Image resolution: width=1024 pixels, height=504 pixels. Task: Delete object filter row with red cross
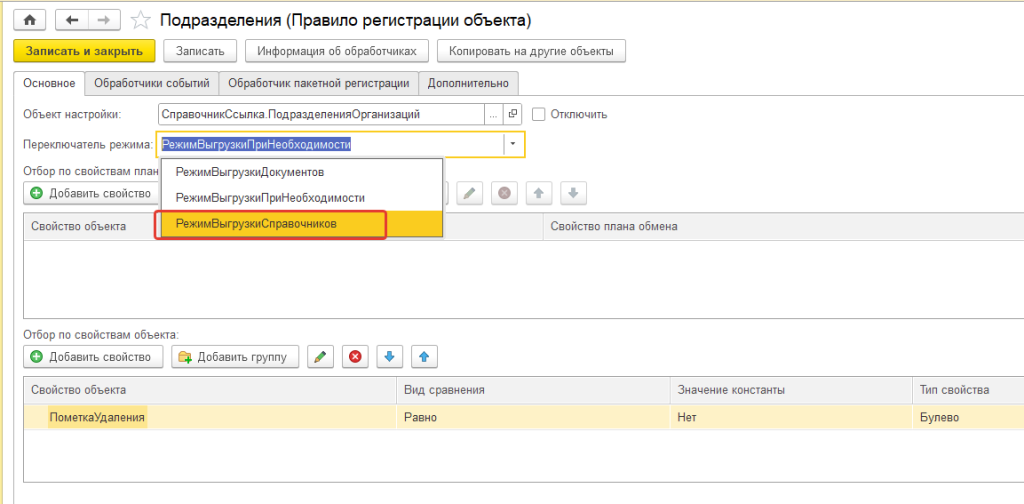point(354,356)
